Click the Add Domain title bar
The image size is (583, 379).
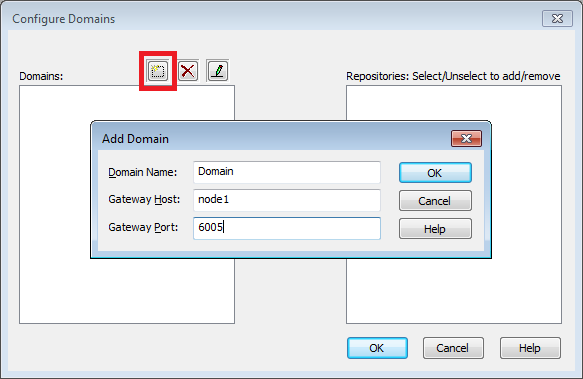pyautogui.click(x=271, y=138)
